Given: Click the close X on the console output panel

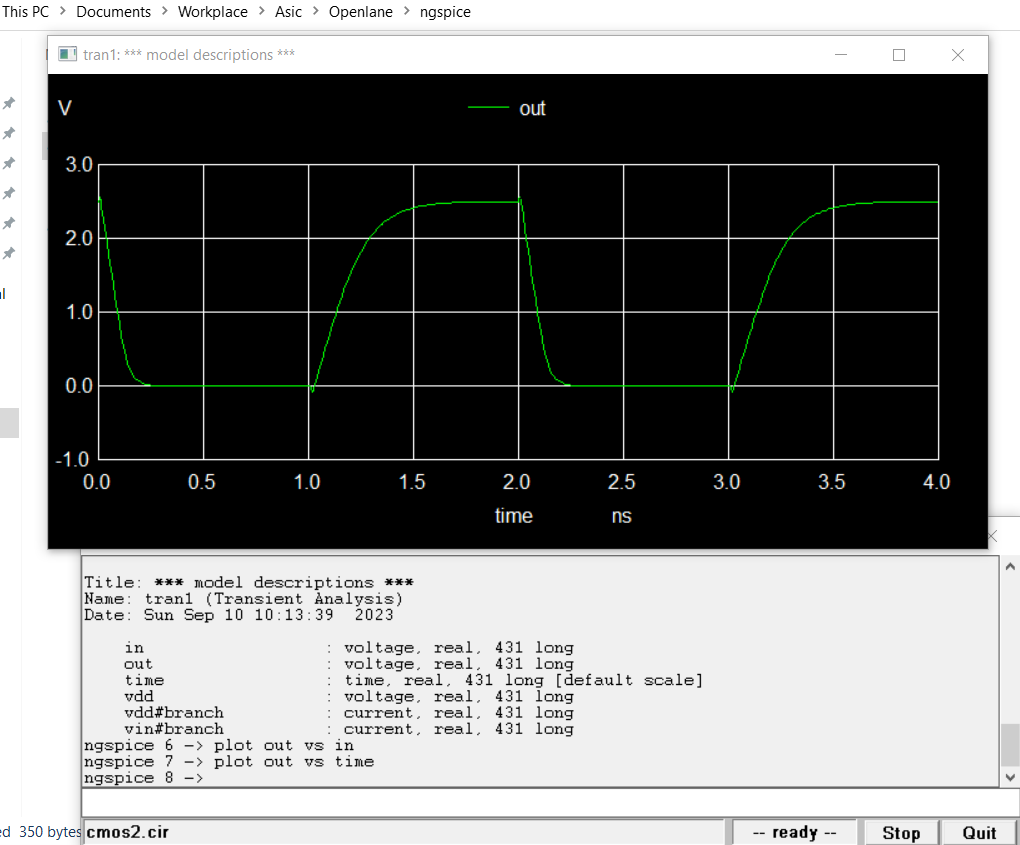Looking at the screenshot, I should tap(990, 536).
